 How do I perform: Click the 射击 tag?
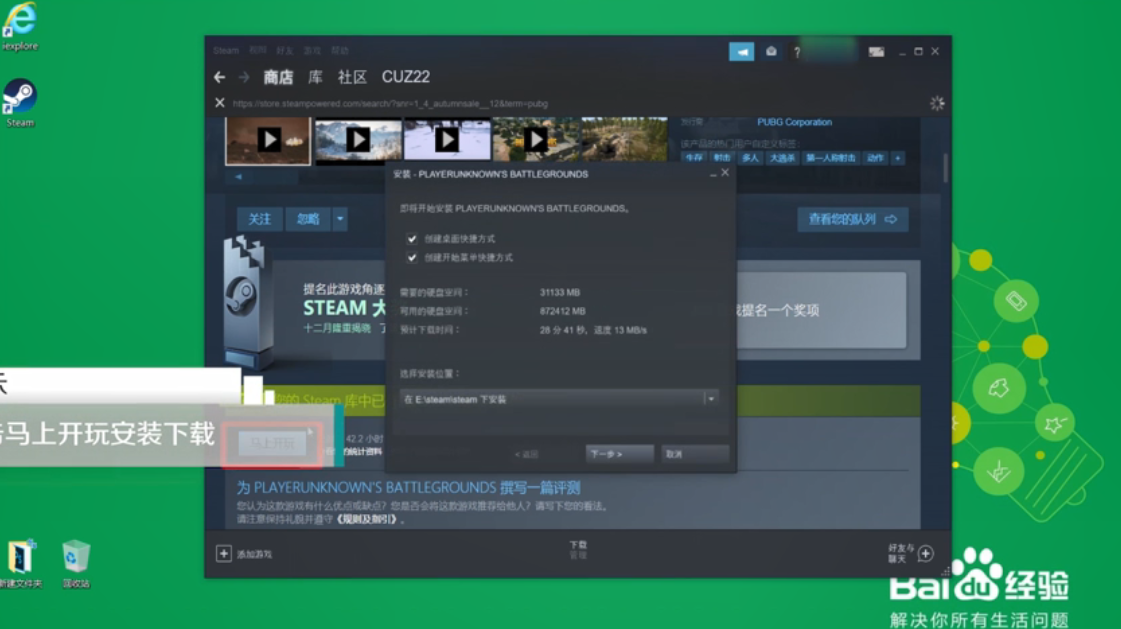722,158
